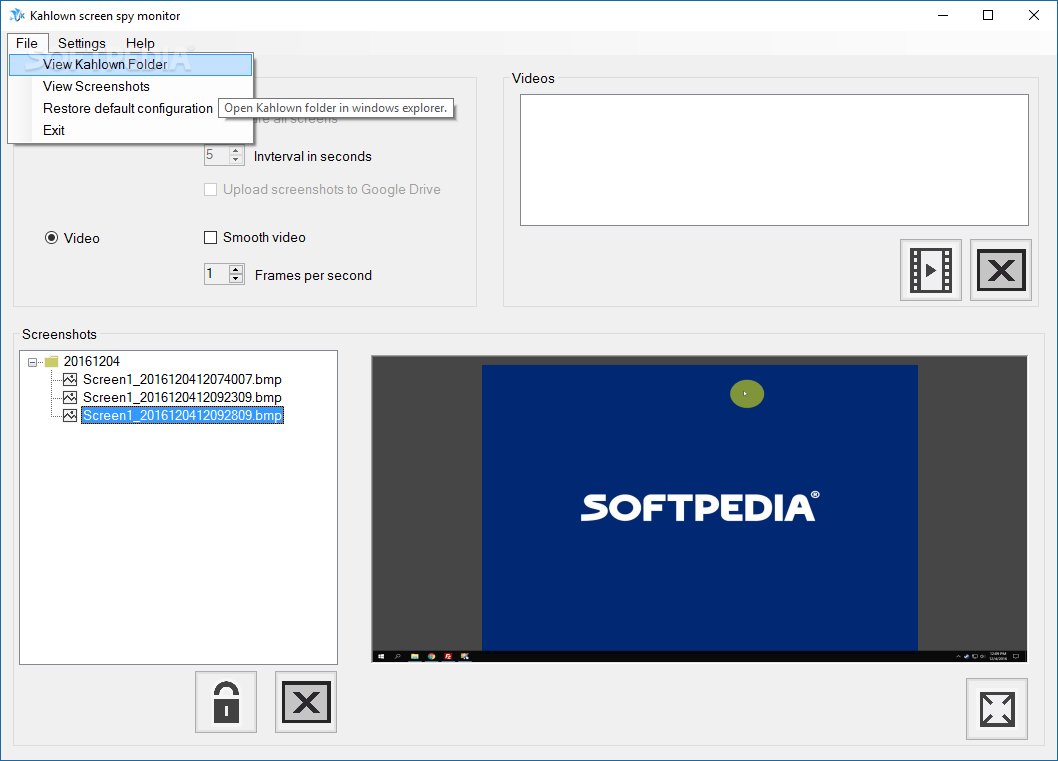Choose Exit from File menu
The image size is (1058, 761).
tap(130, 130)
